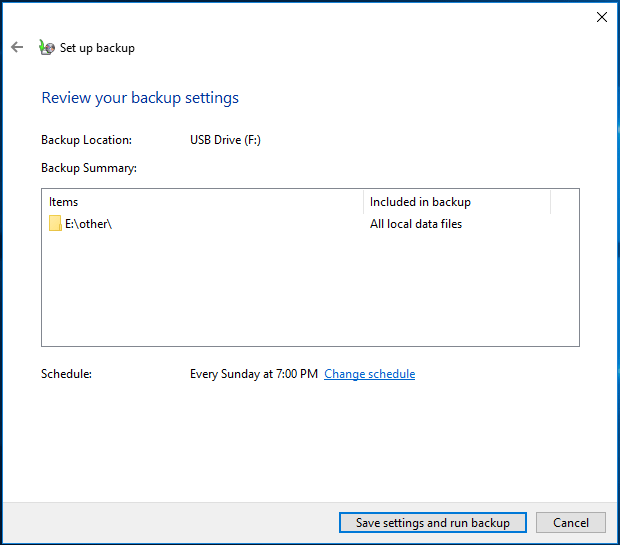Select the Included in backup column header

[457, 202]
